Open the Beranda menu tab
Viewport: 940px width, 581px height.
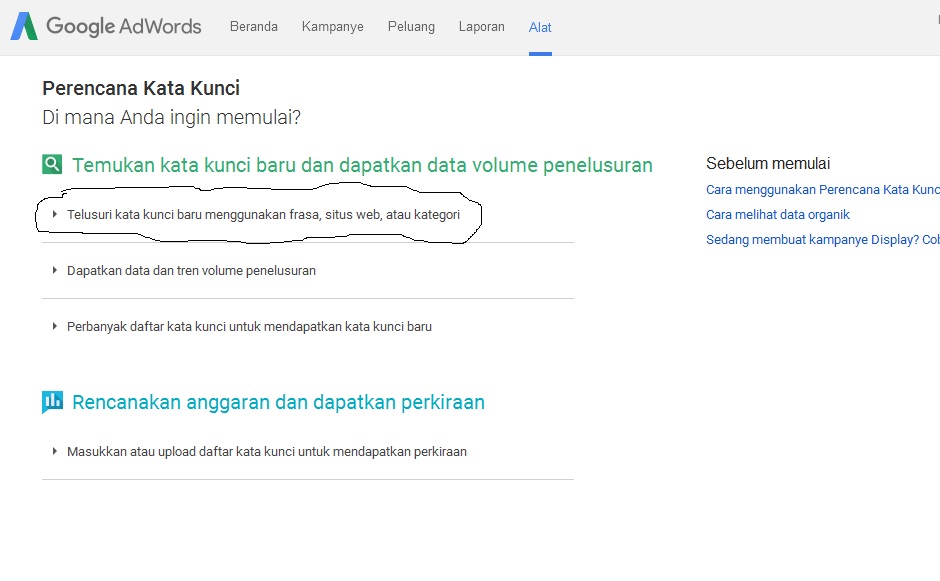(254, 27)
